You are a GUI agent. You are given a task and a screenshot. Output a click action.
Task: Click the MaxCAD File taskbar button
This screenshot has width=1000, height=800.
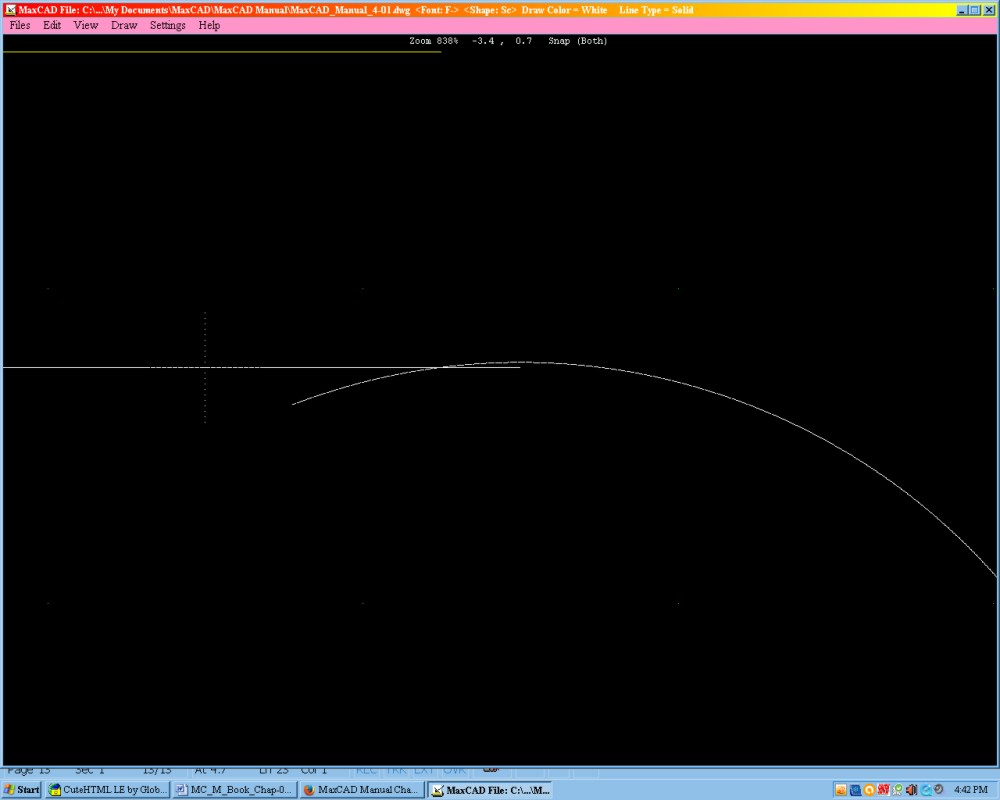pos(490,790)
